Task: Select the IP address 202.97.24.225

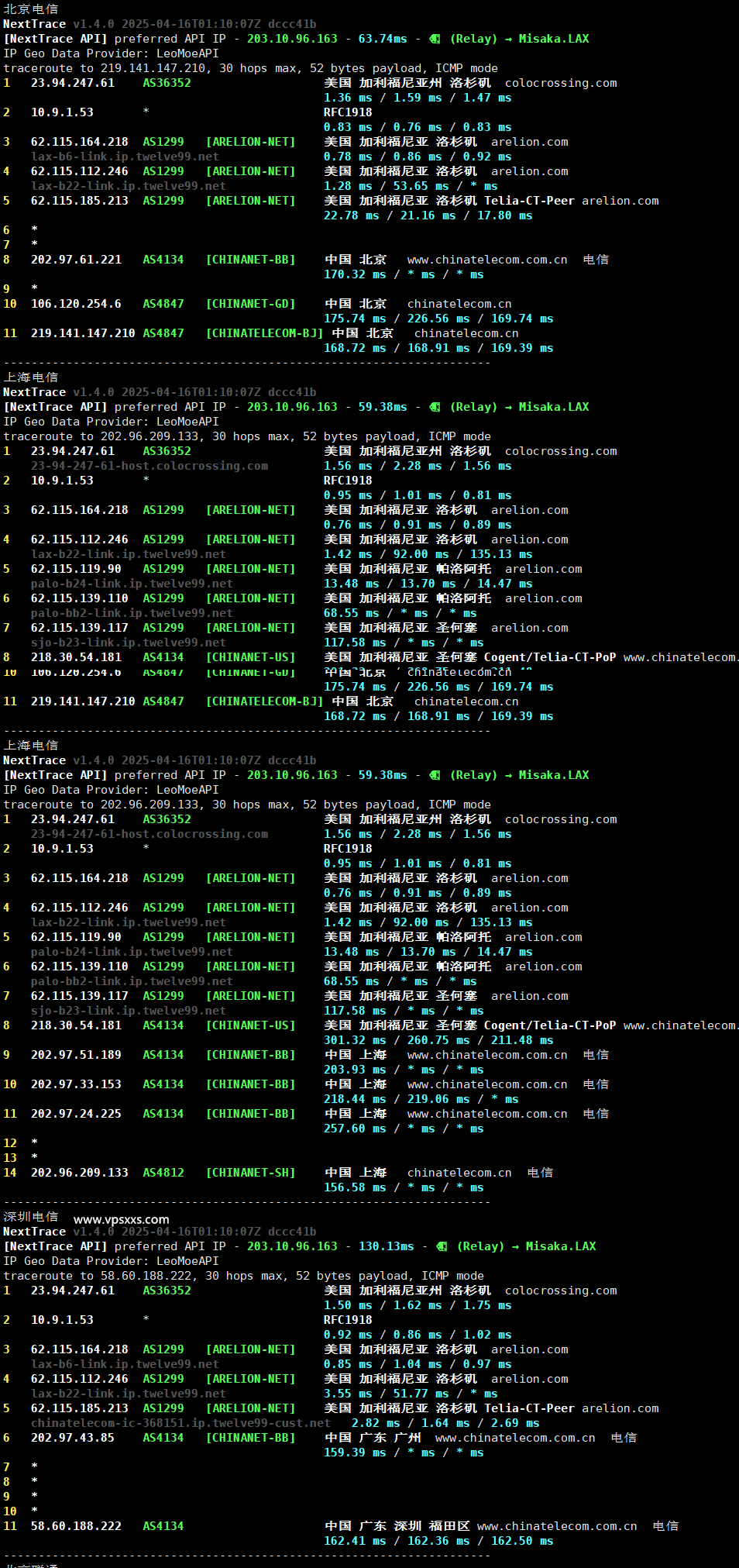Action: pos(76,1114)
